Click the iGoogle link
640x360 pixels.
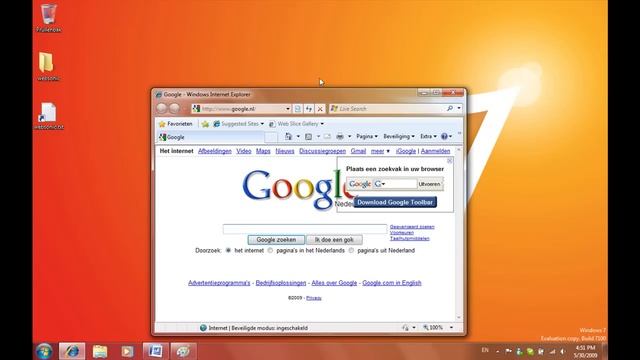[x=406, y=151]
